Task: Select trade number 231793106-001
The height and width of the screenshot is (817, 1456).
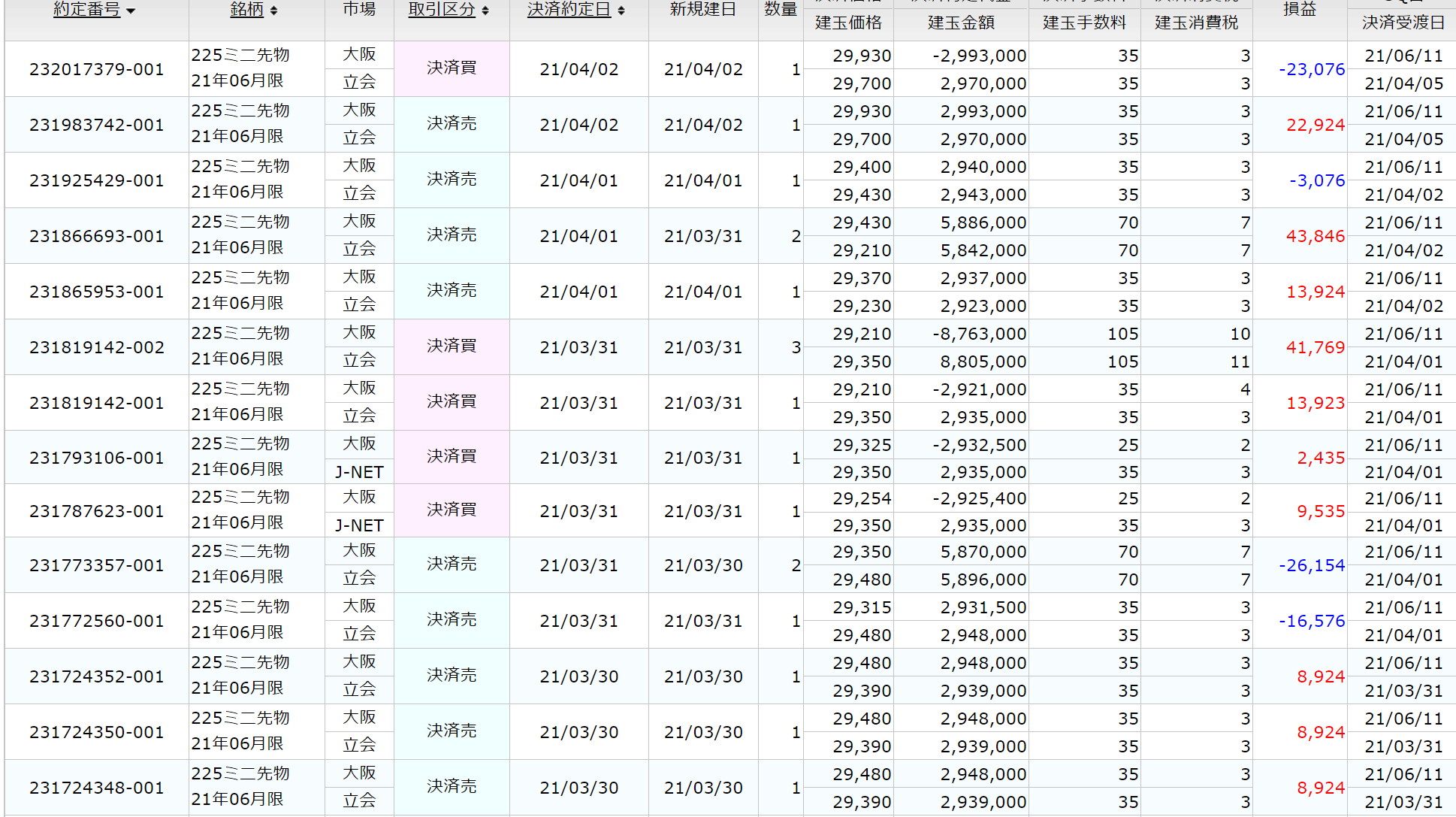Action: (97, 458)
